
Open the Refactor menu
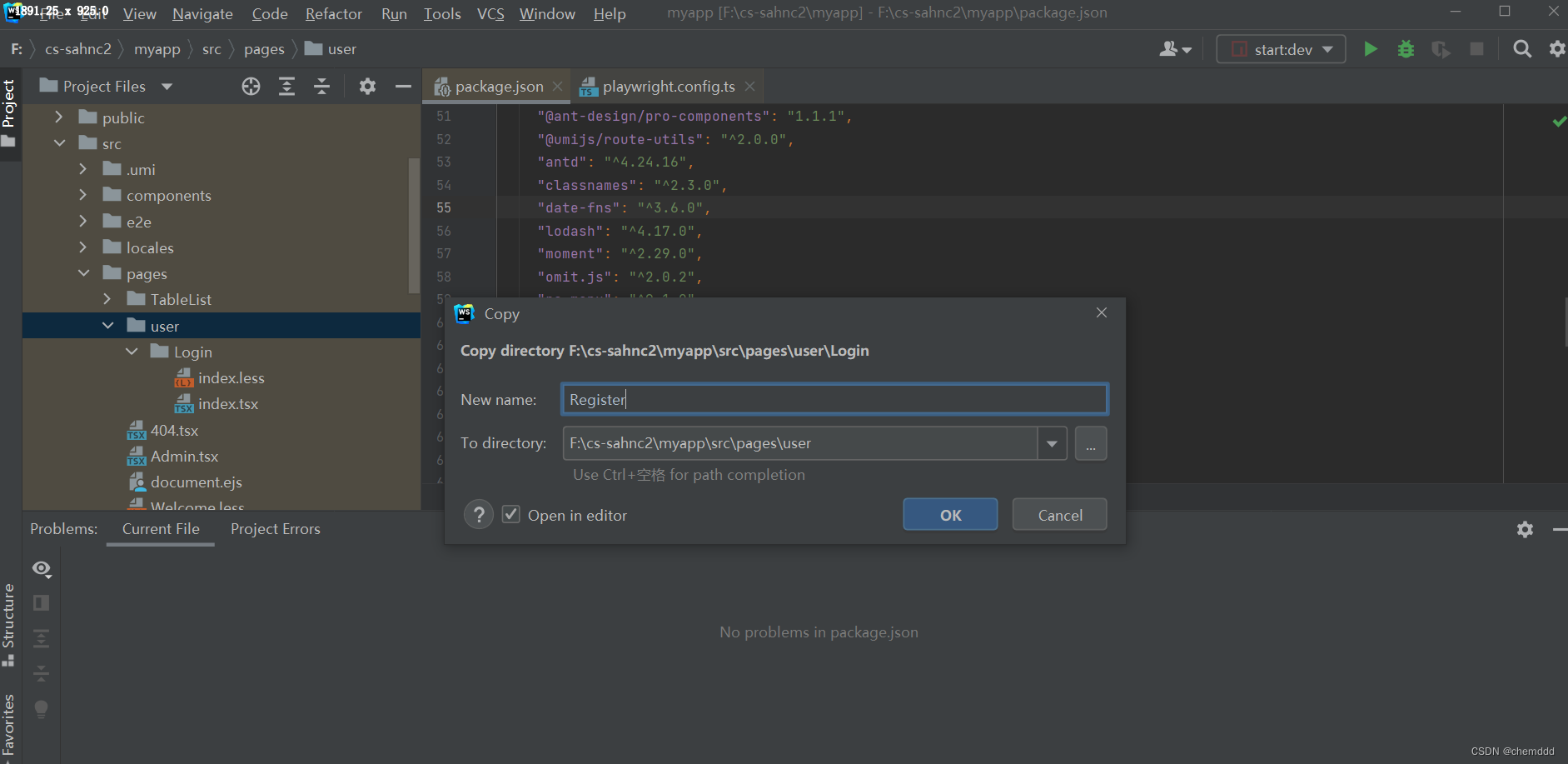point(333,14)
